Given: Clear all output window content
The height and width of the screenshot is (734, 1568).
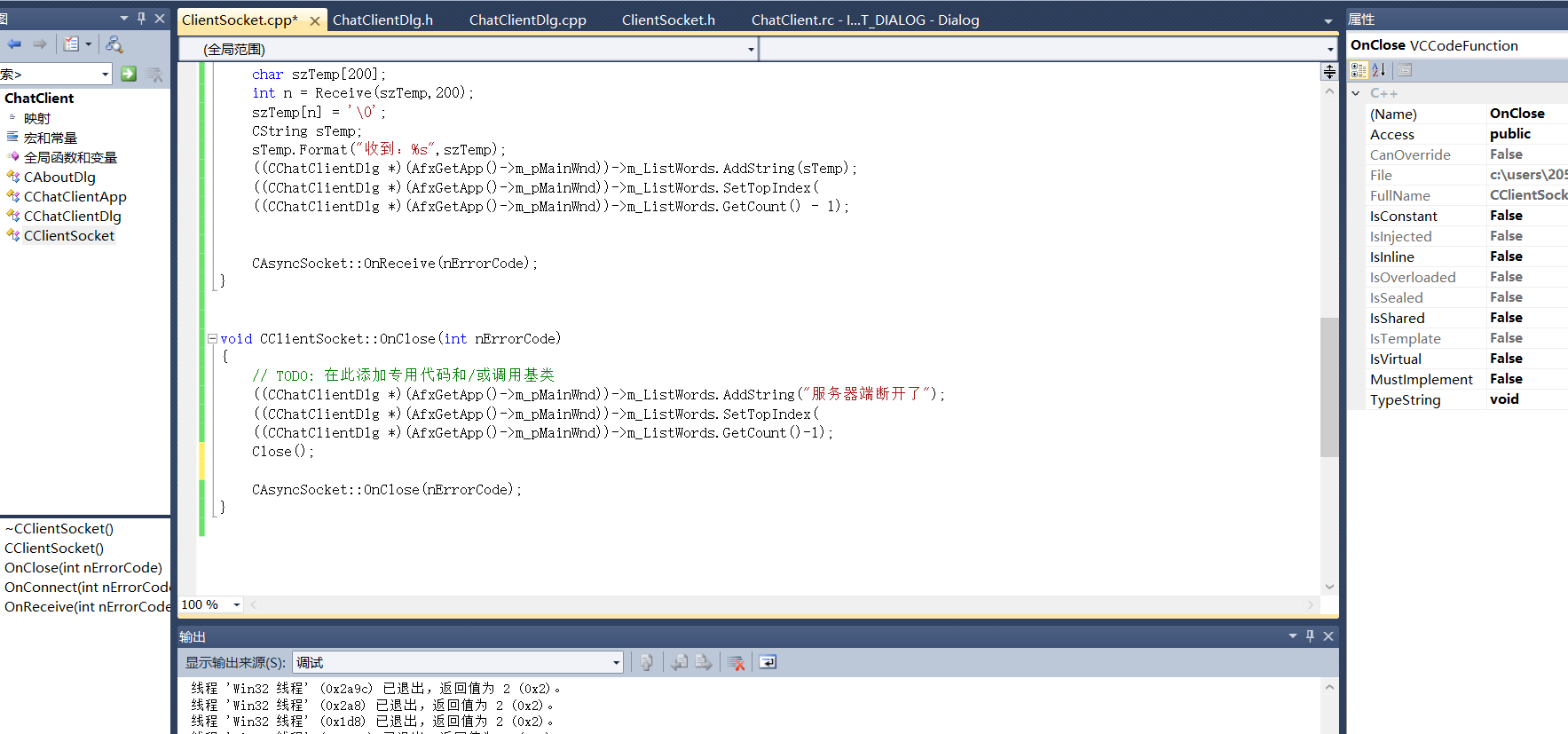Looking at the screenshot, I should (736, 662).
